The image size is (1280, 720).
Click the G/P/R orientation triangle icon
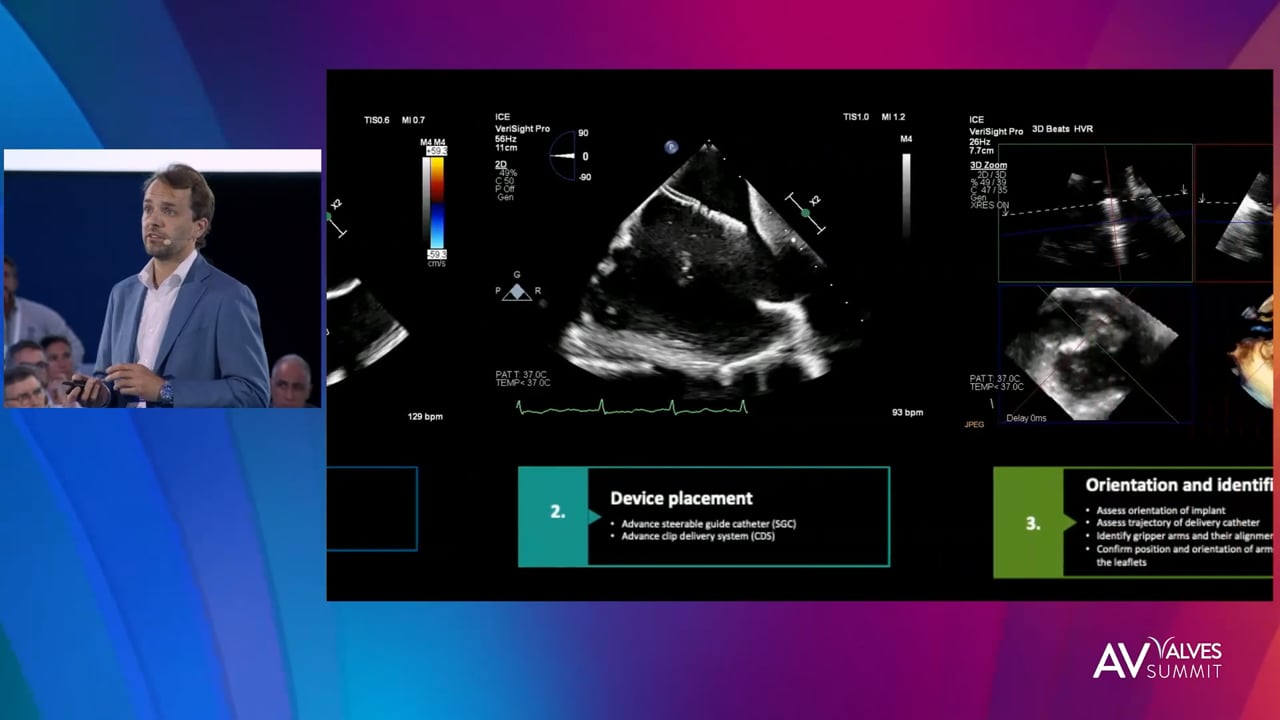point(517,291)
